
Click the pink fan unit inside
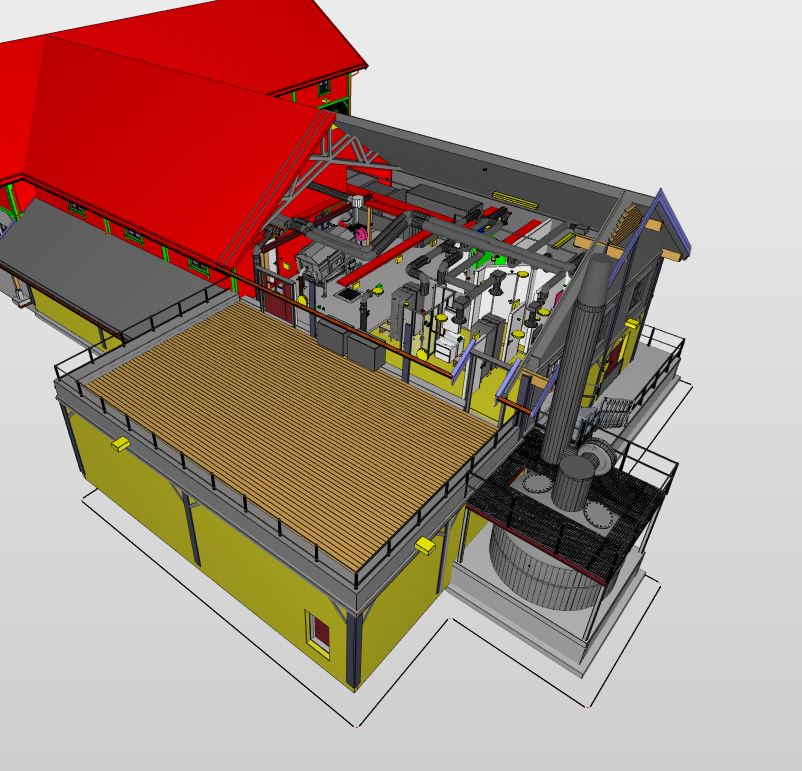point(358,233)
